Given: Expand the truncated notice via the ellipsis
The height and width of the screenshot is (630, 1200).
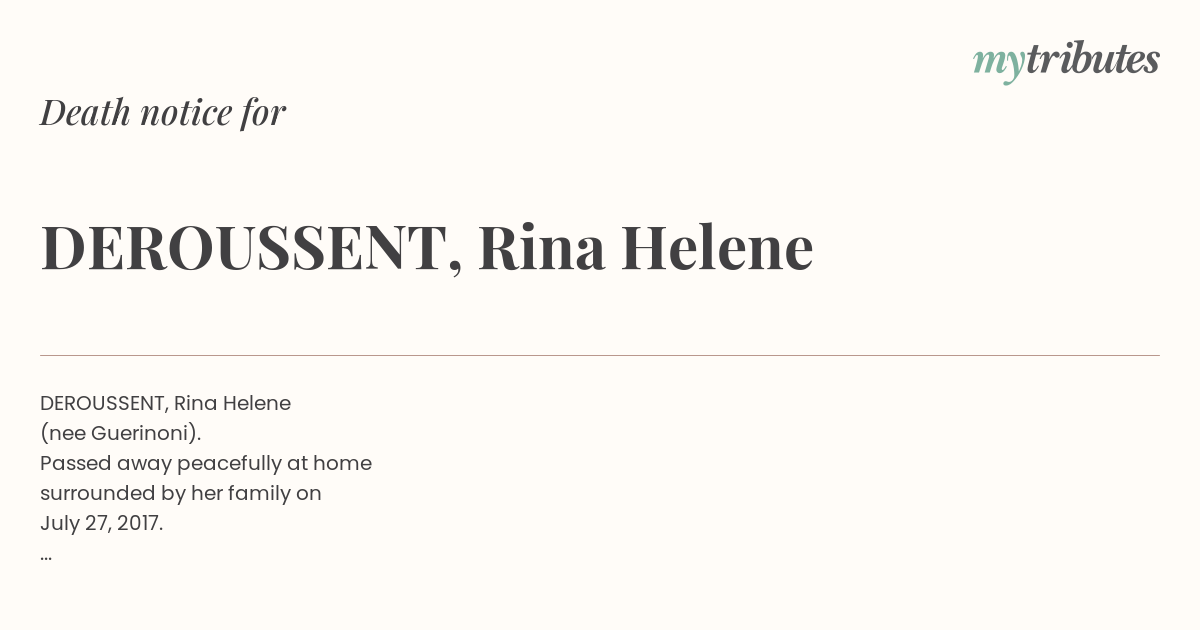Looking at the screenshot, I should pos(46,557).
